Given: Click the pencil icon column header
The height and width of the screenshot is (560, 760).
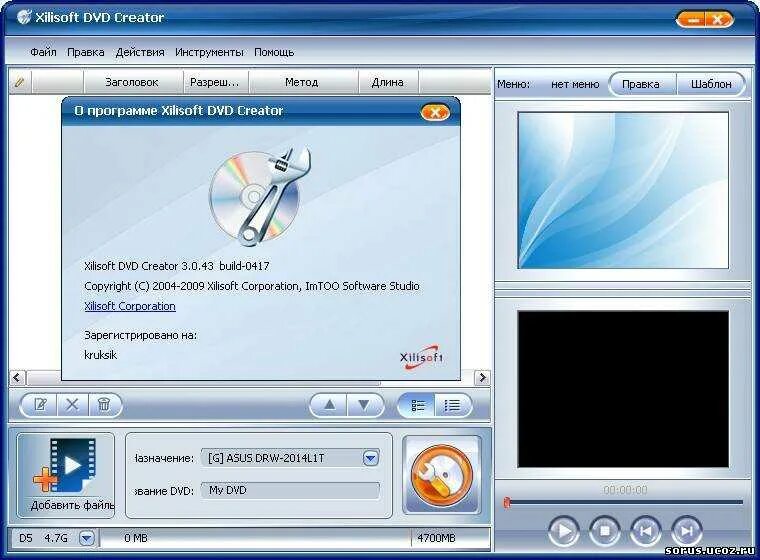Looking at the screenshot, I should point(19,82).
